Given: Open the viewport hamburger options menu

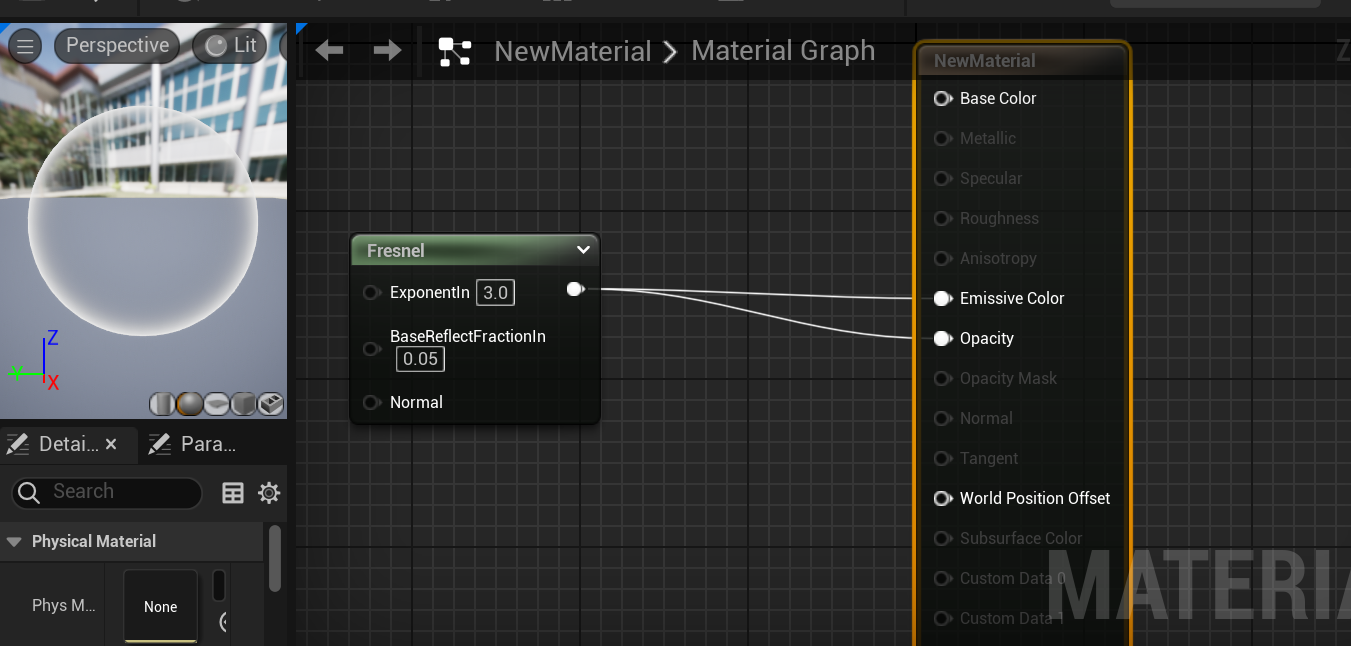Looking at the screenshot, I should coord(25,46).
